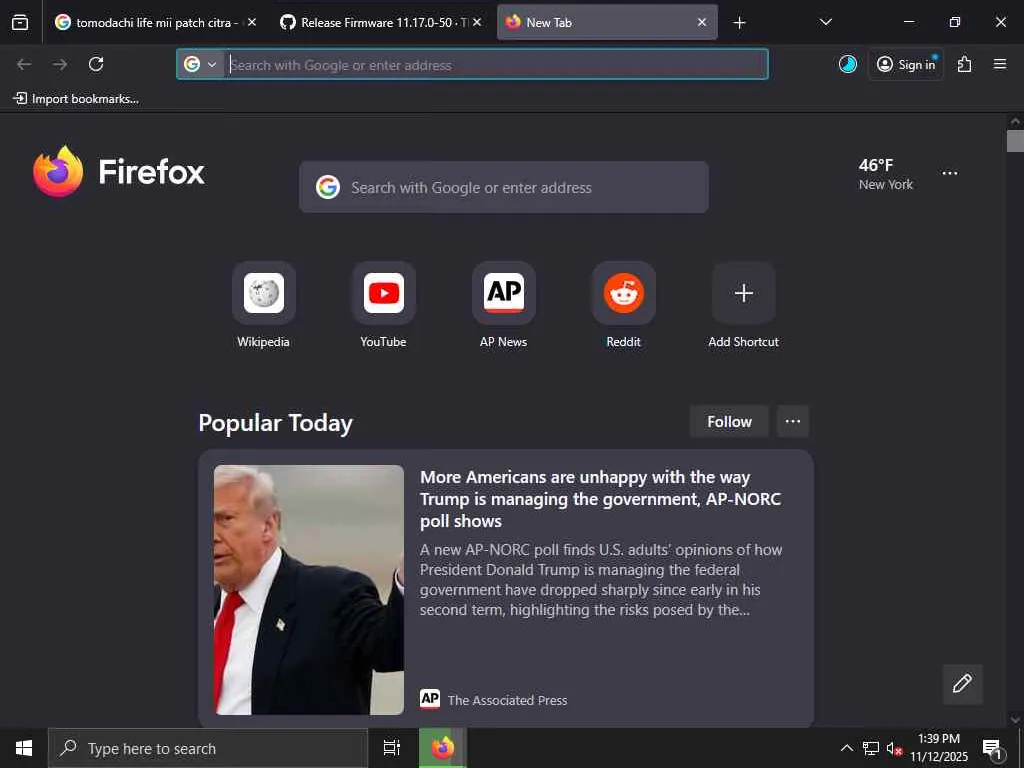Show hidden system tray icons

point(846,748)
